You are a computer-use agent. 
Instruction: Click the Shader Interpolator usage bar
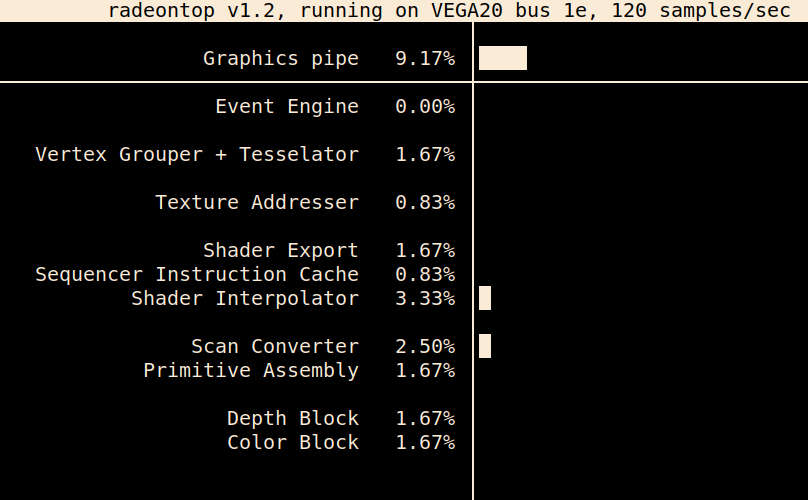click(485, 298)
